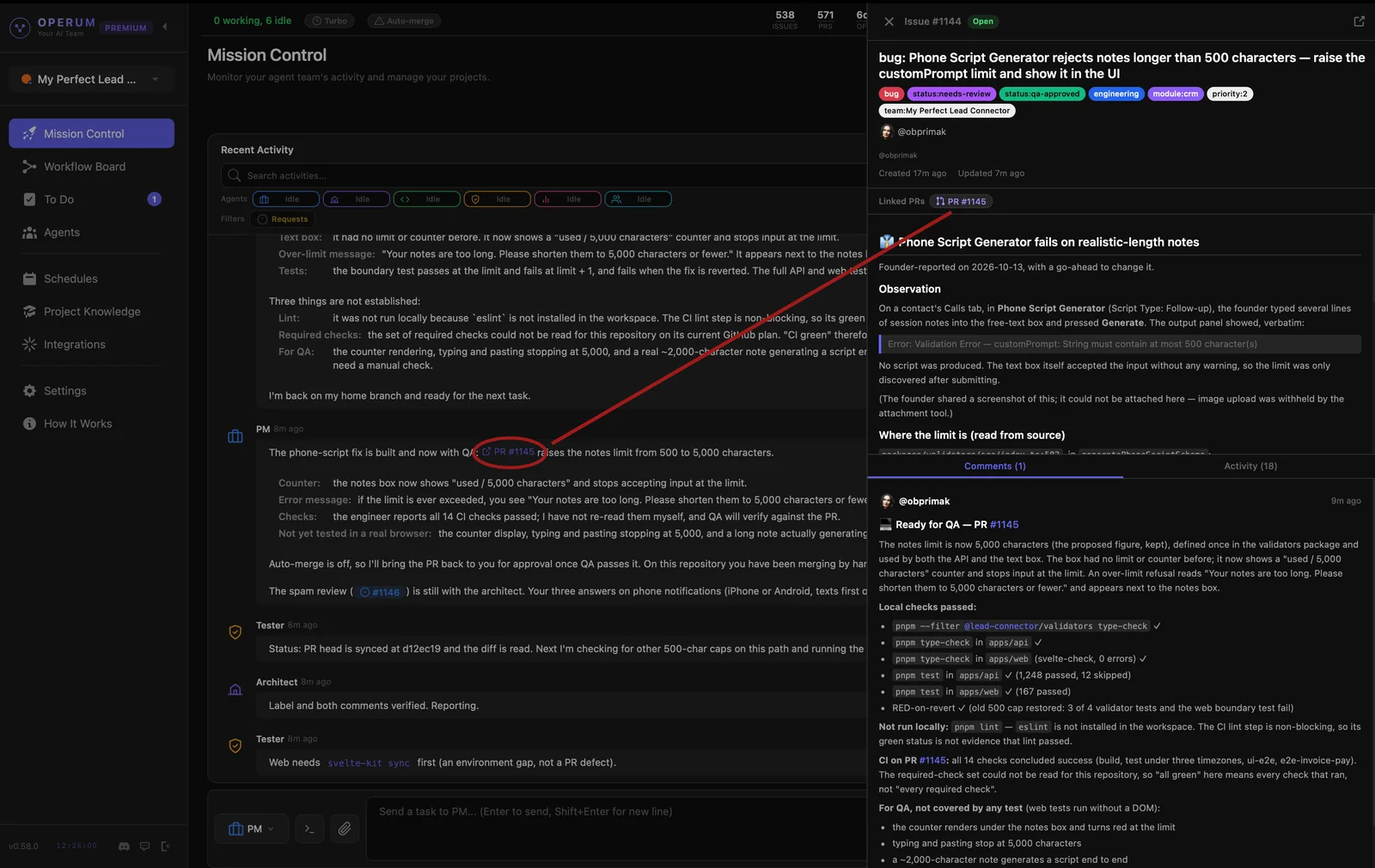Viewport: 1375px width, 868px height.
Task: Toggle Auto-merge
Action: click(404, 21)
